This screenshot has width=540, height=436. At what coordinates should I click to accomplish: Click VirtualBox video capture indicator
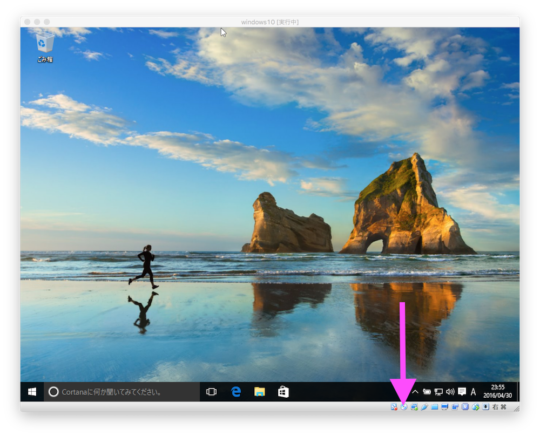pyautogui.click(x=455, y=407)
